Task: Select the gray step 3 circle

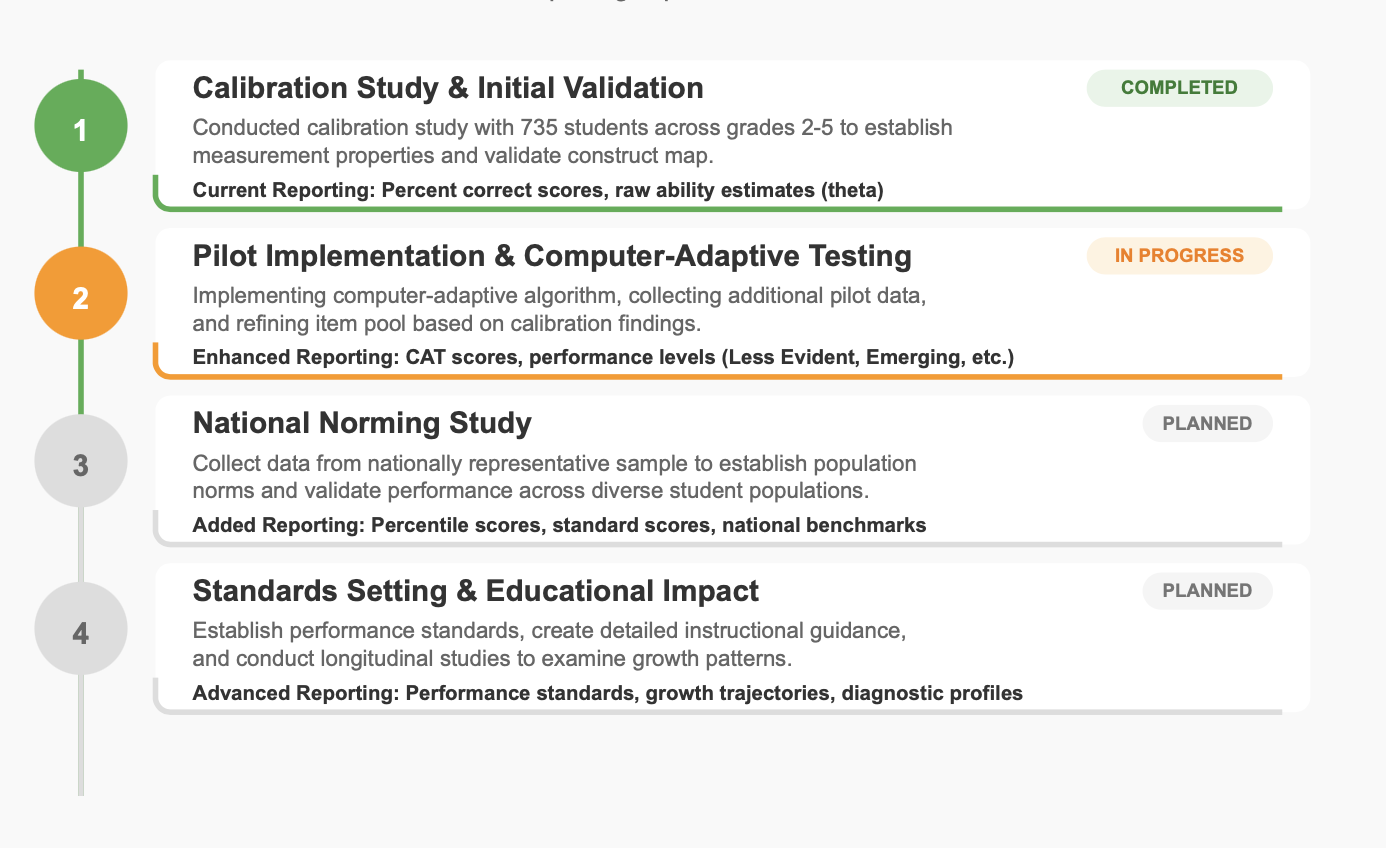Action: [81, 462]
